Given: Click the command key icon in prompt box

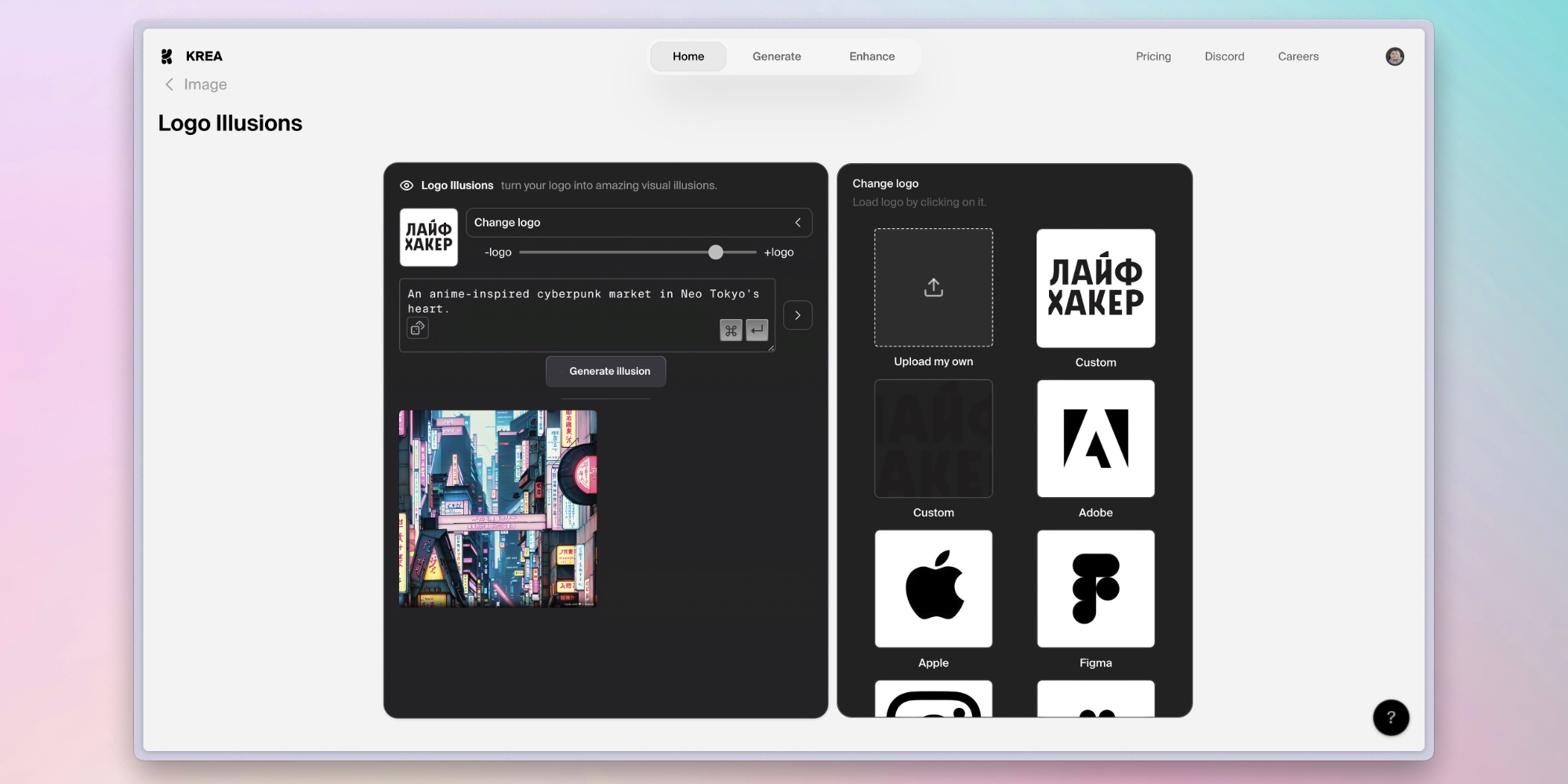Looking at the screenshot, I should (731, 330).
